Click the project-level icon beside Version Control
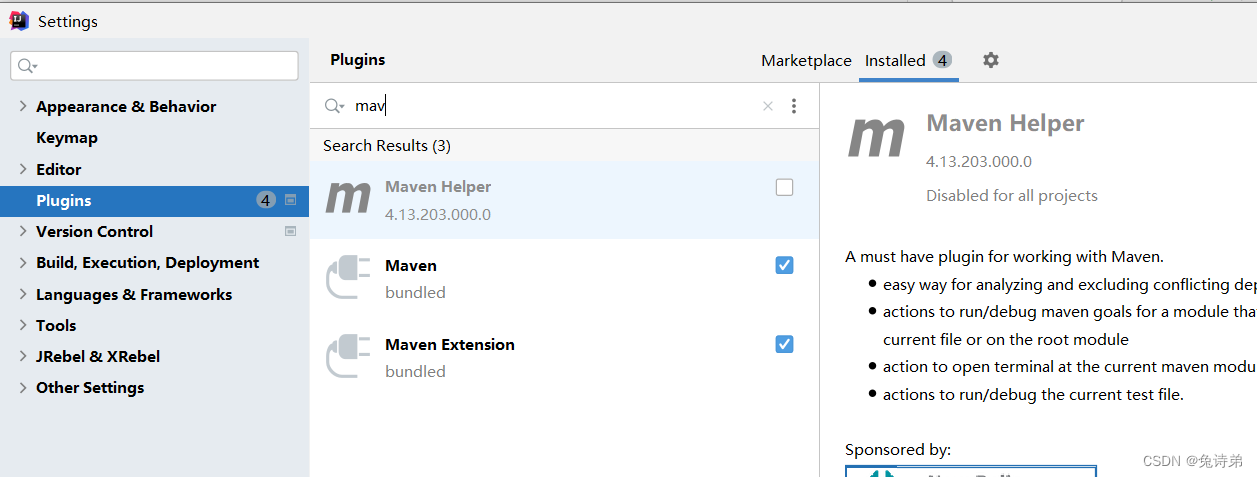 tap(290, 231)
